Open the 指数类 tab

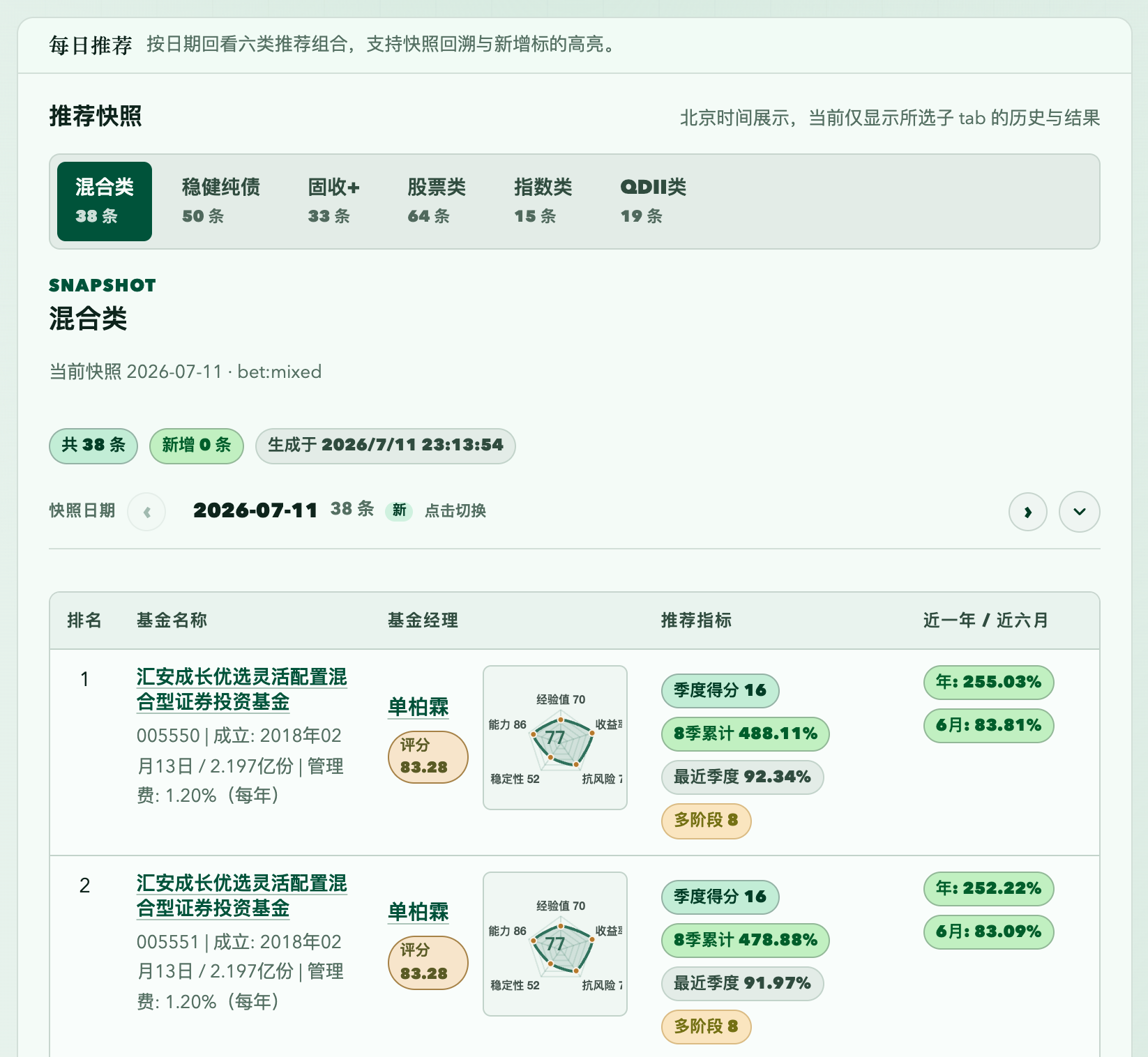(x=543, y=201)
